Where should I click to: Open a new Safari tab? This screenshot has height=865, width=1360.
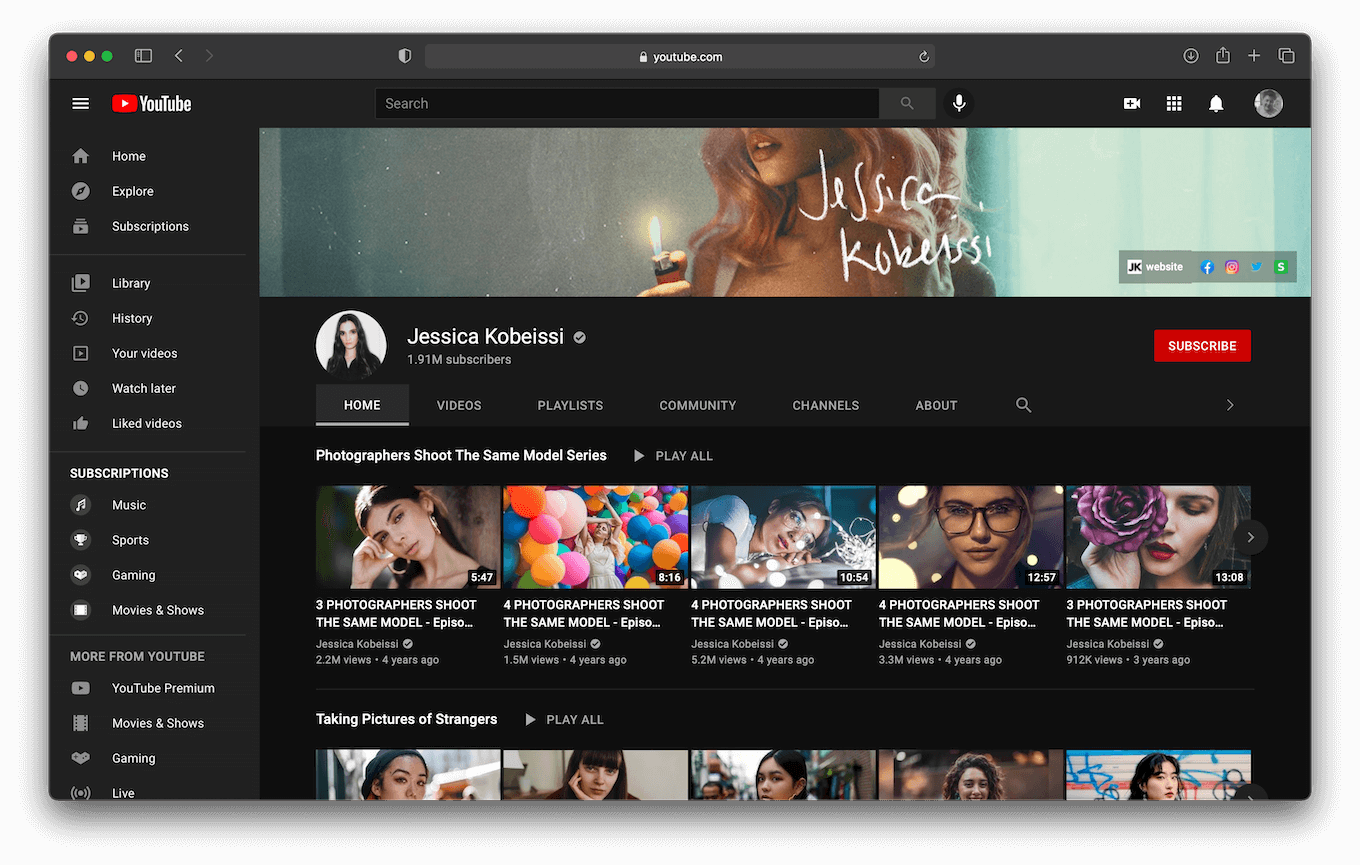[1254, 56]
